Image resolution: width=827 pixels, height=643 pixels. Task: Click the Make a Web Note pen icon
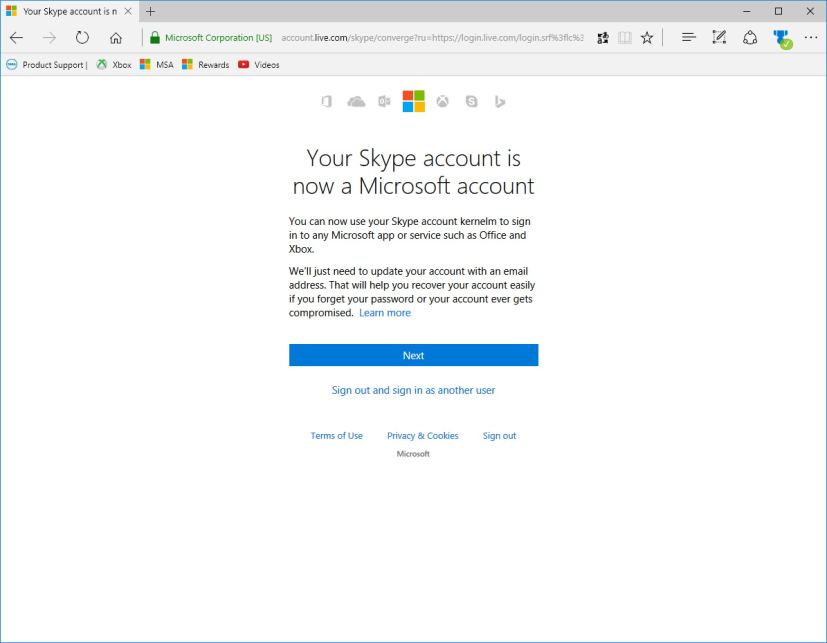coord(719,37)
